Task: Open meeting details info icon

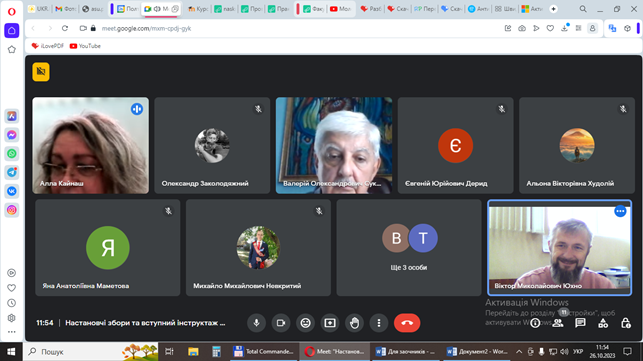Action: [x=535, y=323]
